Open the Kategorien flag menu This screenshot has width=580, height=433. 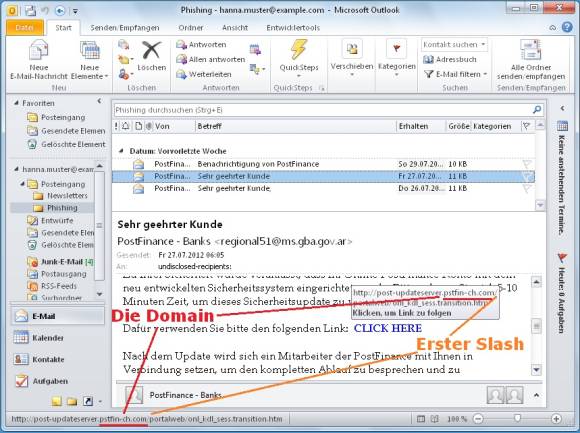point(397,59)
